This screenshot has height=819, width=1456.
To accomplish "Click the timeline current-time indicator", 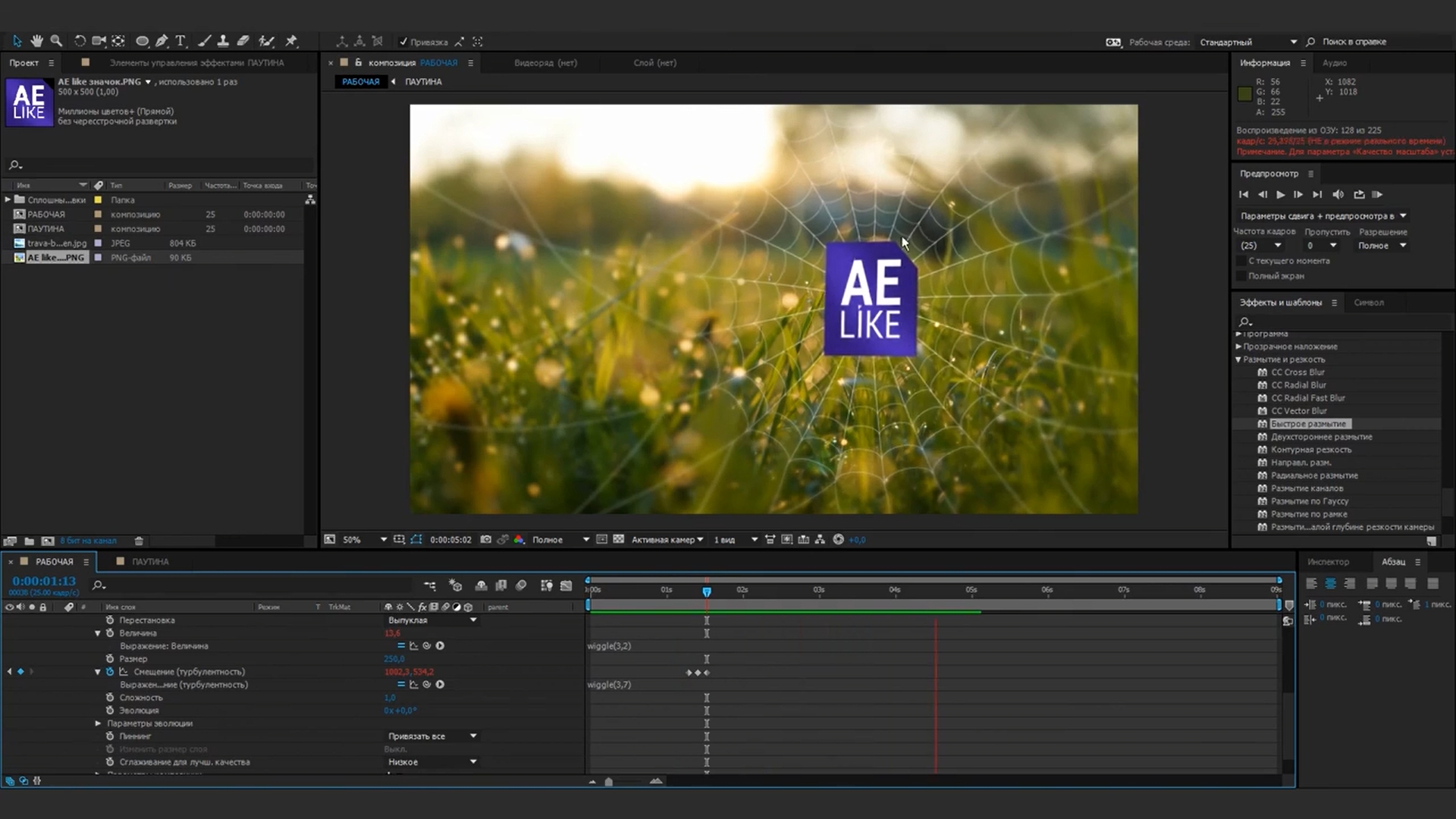I will [707, 591].
